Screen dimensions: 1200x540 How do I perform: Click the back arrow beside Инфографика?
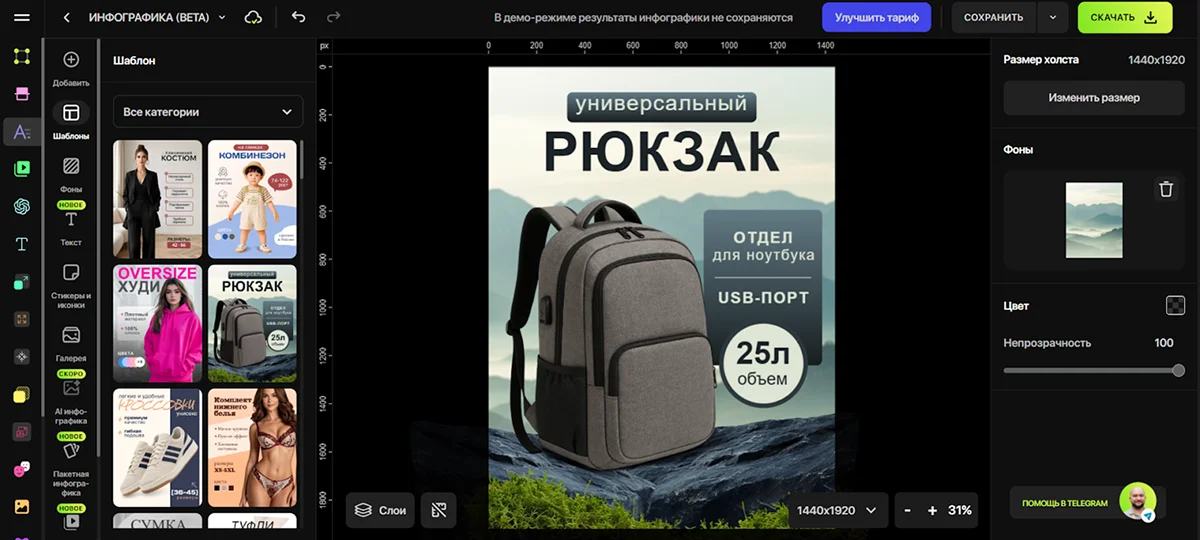tap(67, 18)
